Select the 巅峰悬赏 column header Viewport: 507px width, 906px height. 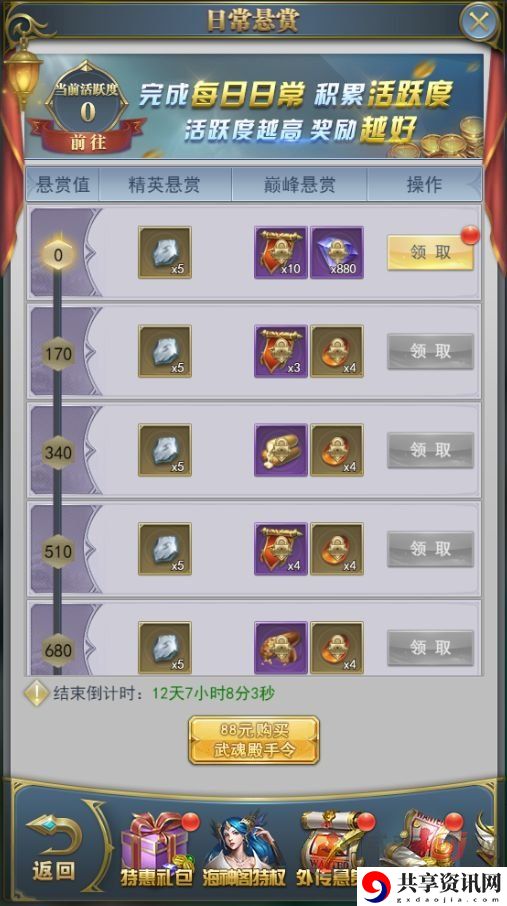299,185
